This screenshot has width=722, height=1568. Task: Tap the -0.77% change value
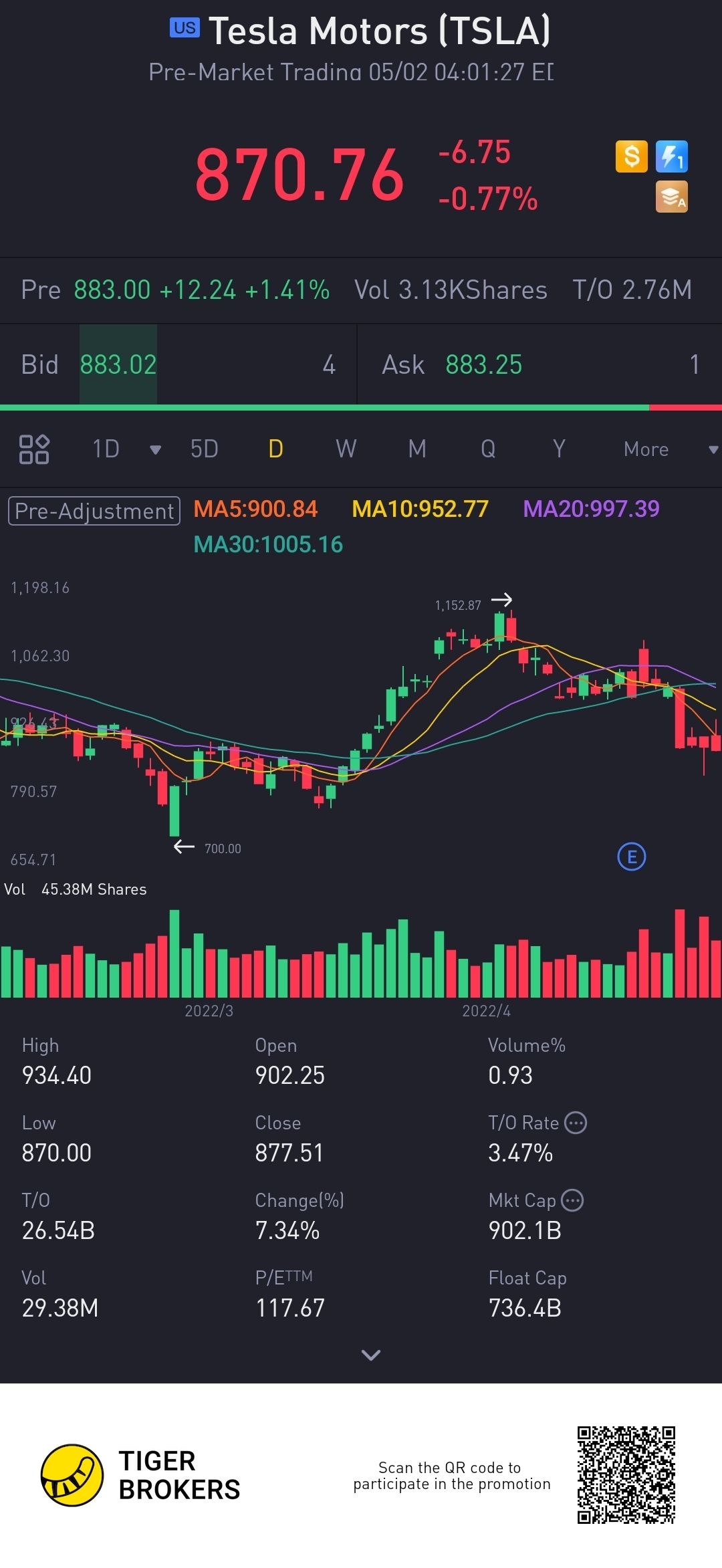[487, 199]
